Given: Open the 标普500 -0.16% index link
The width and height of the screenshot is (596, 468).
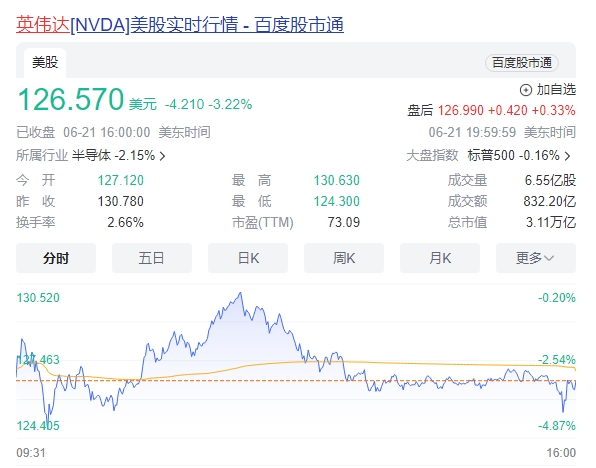Looking at the screenshot, I should [514, 155].
